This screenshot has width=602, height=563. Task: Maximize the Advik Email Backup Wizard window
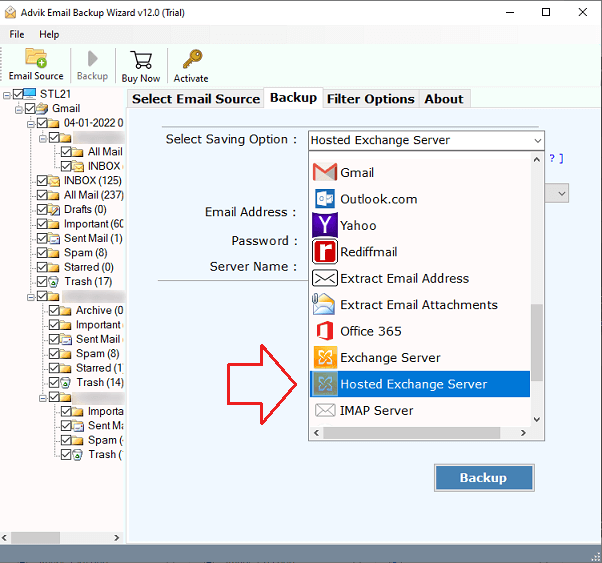click(546, 12)
